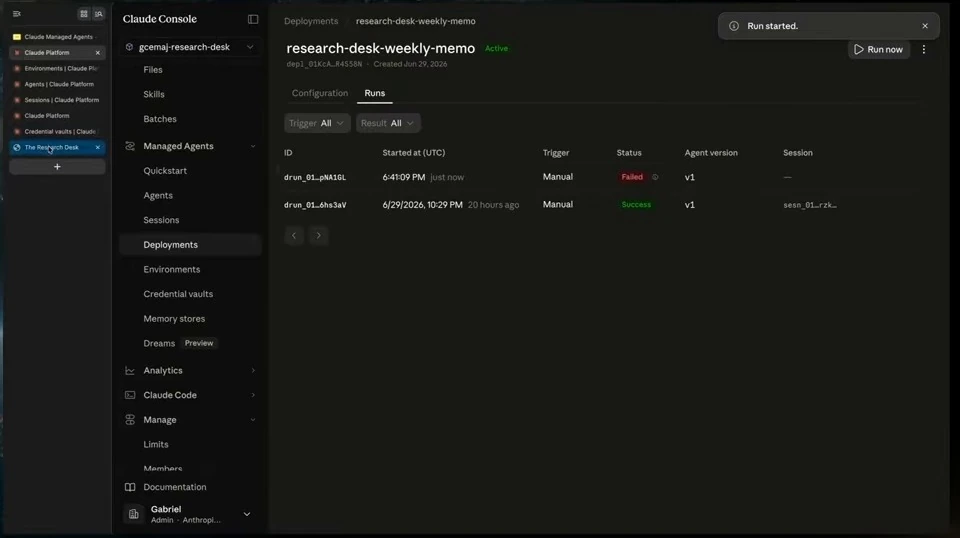This screenshot has width=960, height=538.
Task: Switch to Environments | Claude Platform browser tab
Action: (57, 69)
